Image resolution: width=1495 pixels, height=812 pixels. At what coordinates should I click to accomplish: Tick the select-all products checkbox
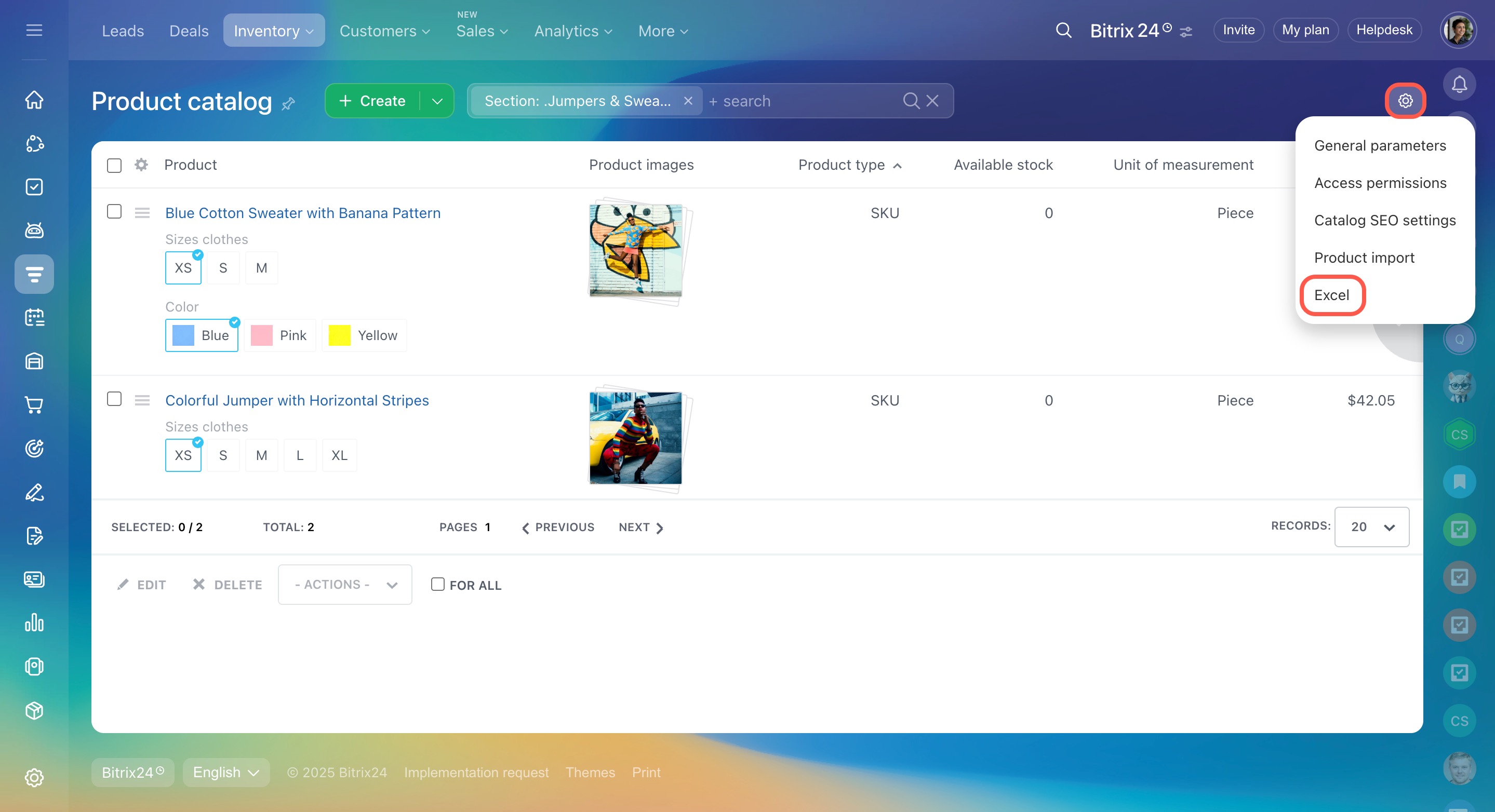tap(114, 165)
